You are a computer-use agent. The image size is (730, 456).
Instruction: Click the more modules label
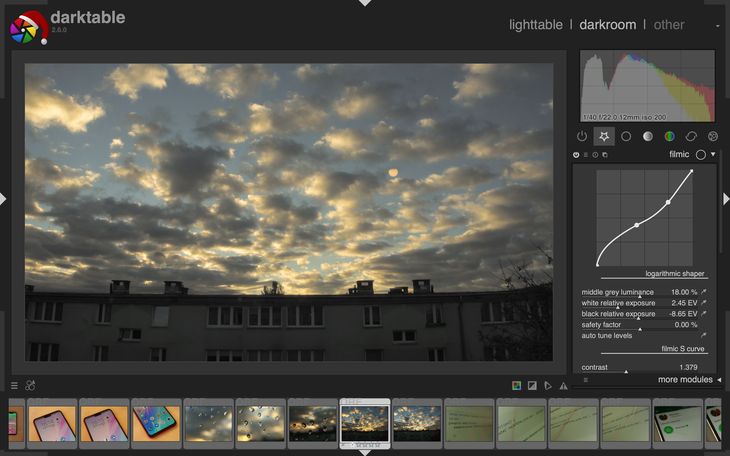tap(685, 380)
